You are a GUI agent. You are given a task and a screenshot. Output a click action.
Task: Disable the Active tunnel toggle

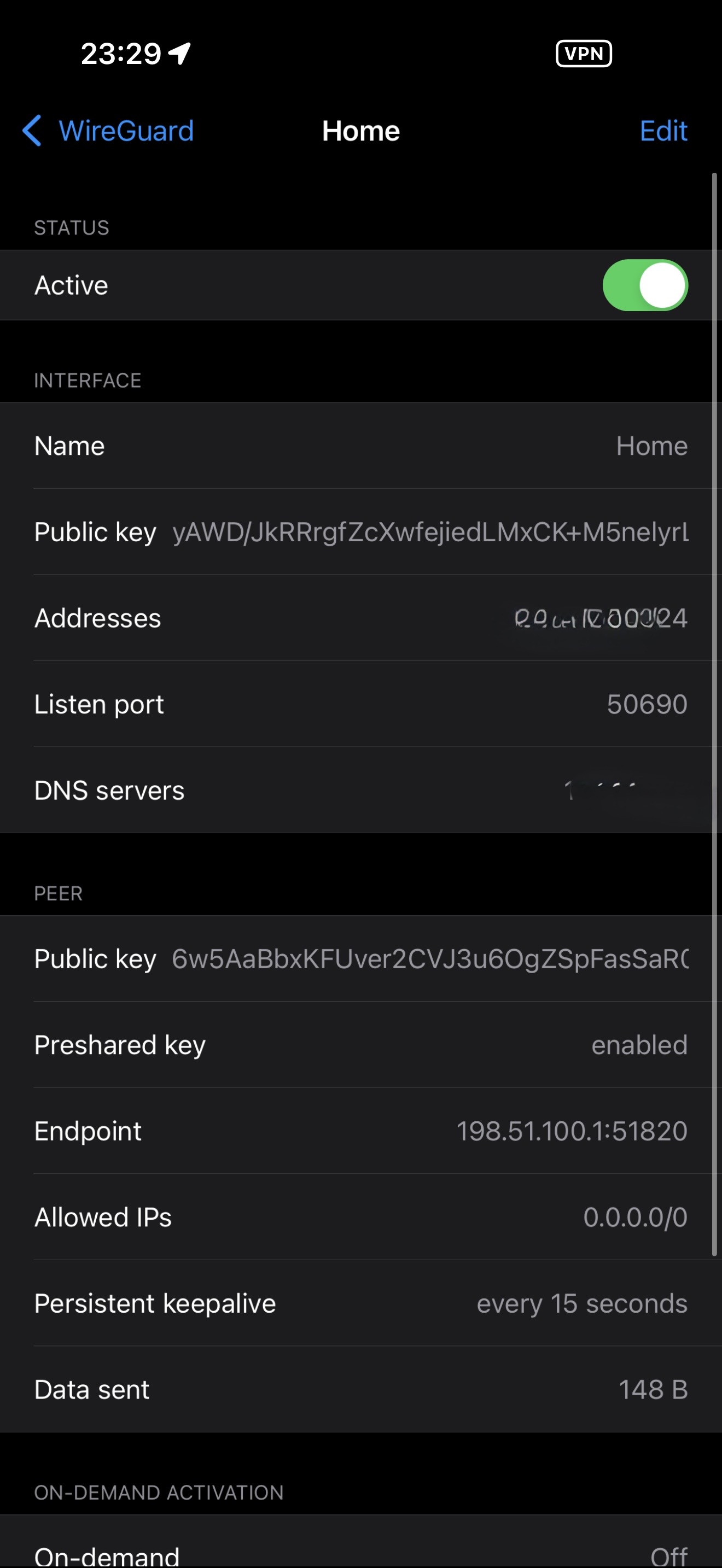(645, 285)
